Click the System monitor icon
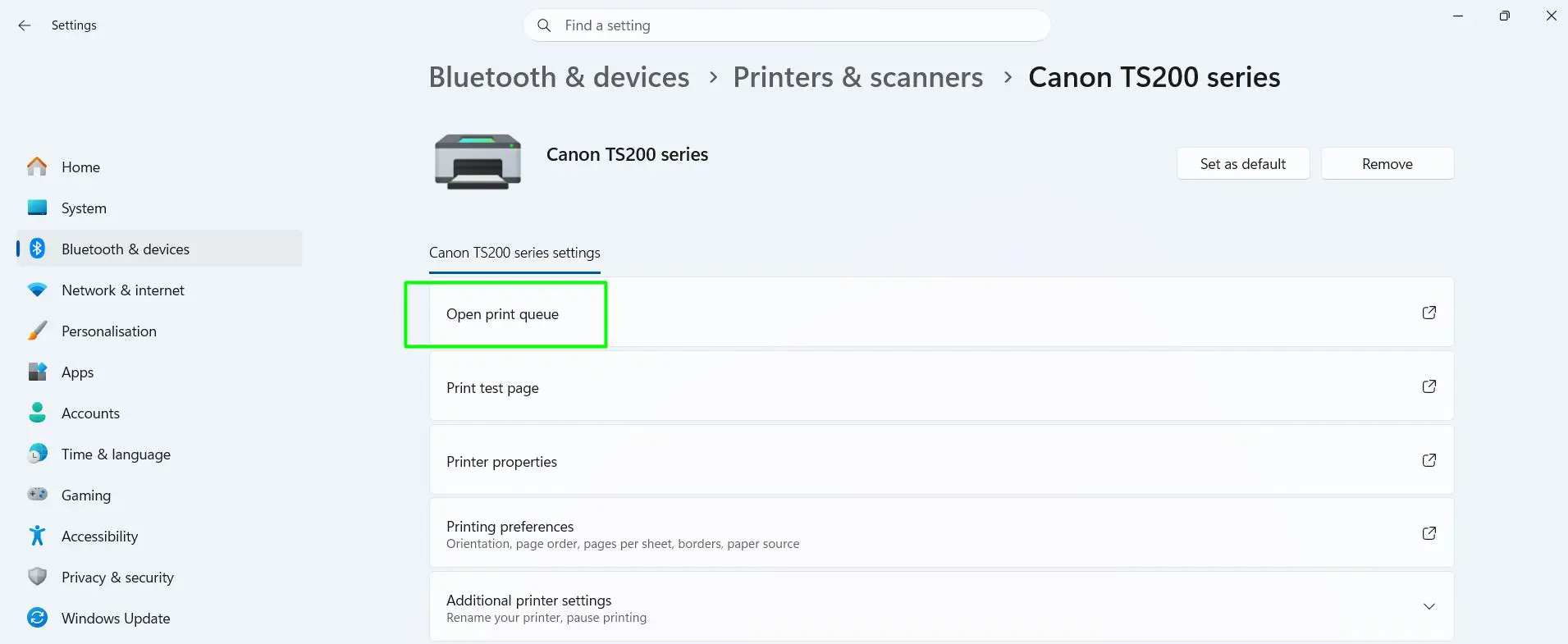Screen dimensions: 1568x644 click(x=37, y=208)
